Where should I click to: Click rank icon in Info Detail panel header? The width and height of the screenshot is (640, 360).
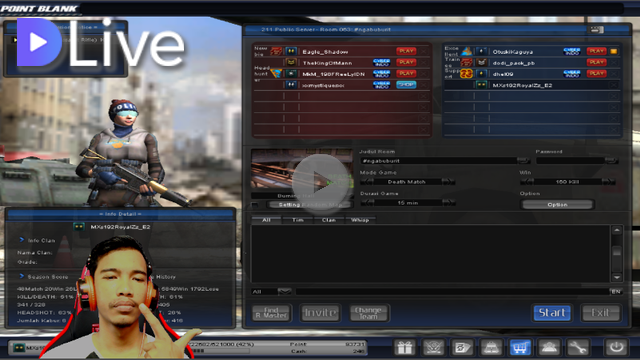coord(79,227)
